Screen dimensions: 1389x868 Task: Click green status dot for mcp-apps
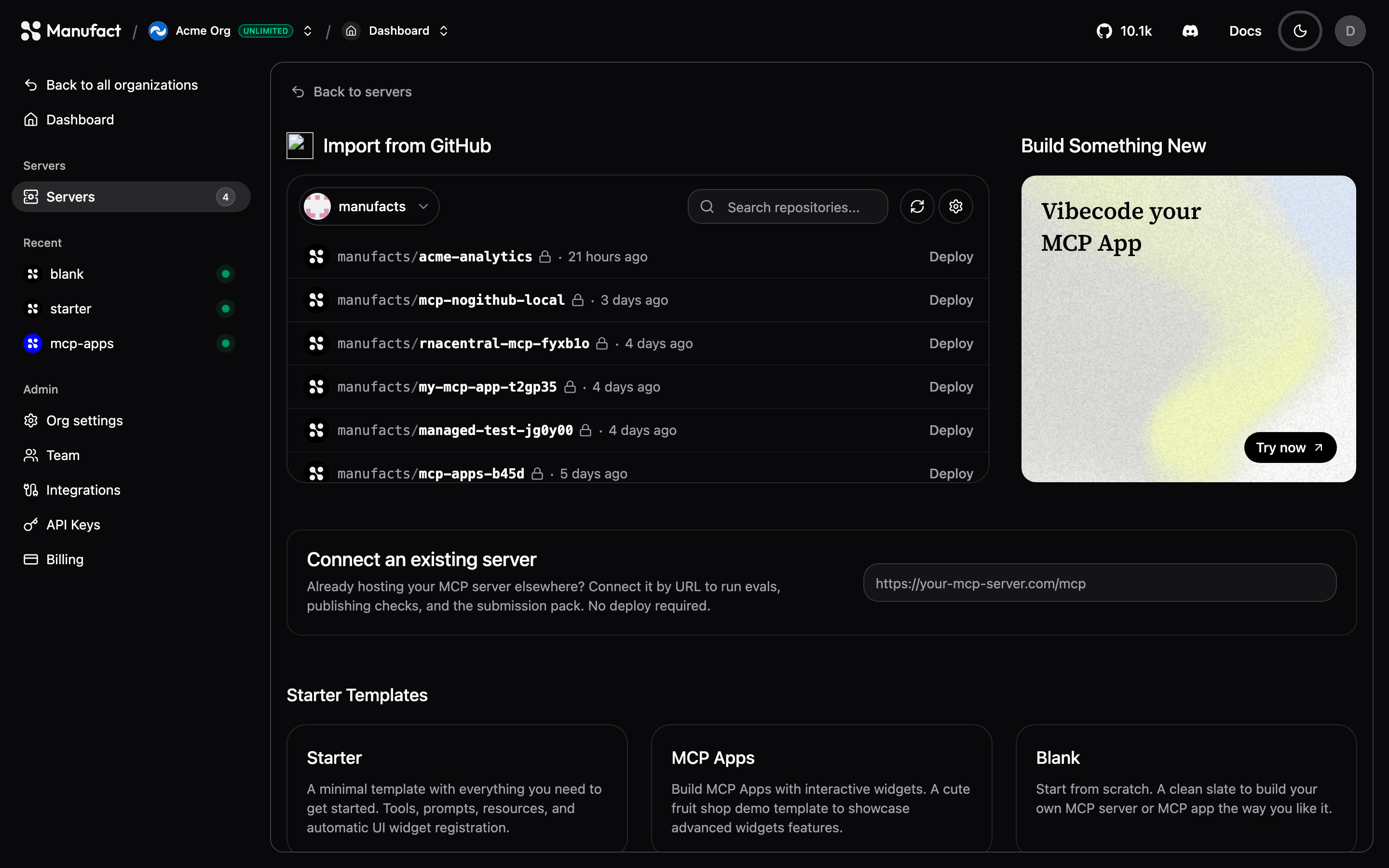tap(226, 343)
